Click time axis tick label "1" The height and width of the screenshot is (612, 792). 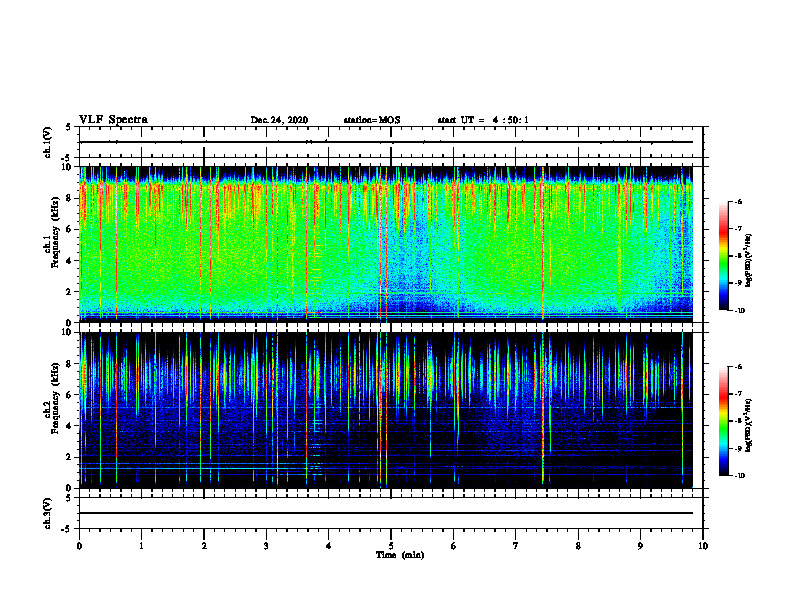141,546
